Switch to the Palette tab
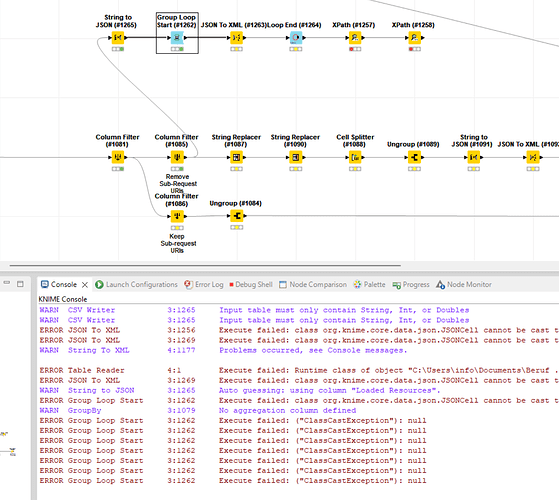This screenshot has height=500, width=559. point(369,284)
